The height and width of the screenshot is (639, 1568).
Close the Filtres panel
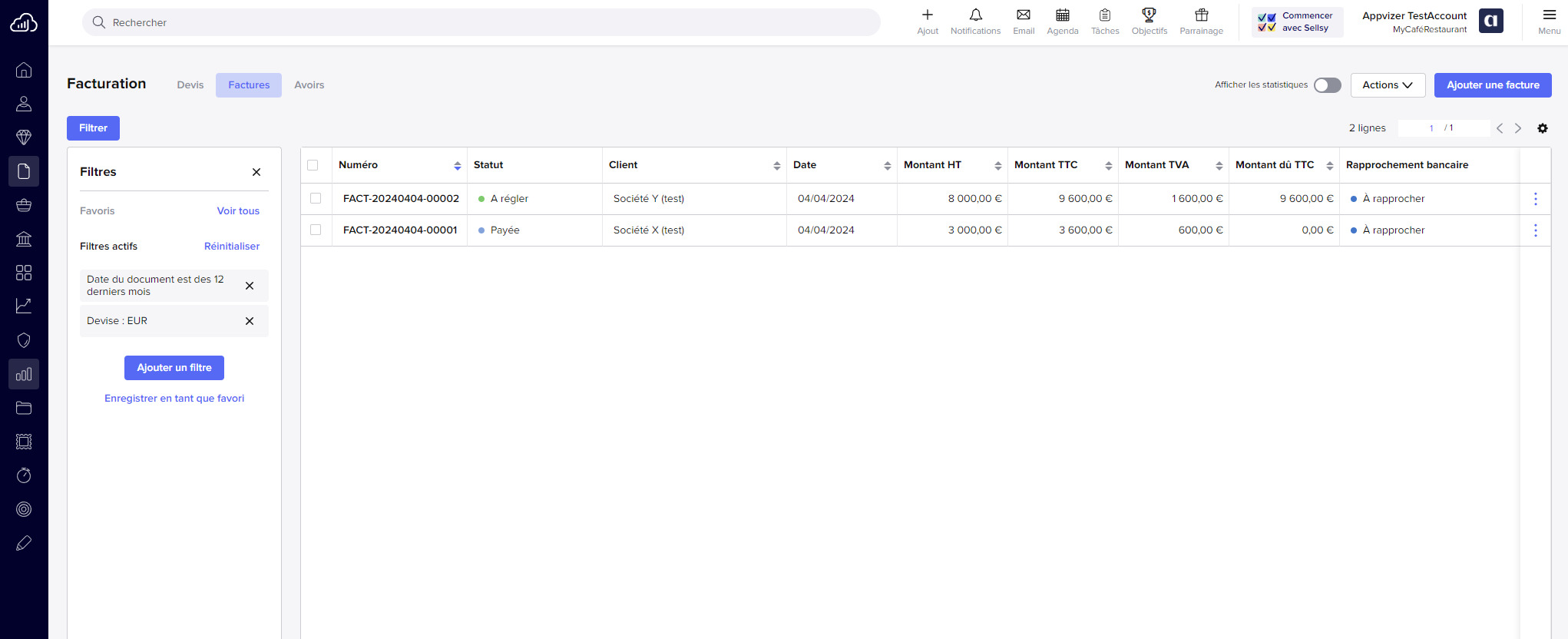[x=256, y=172]
